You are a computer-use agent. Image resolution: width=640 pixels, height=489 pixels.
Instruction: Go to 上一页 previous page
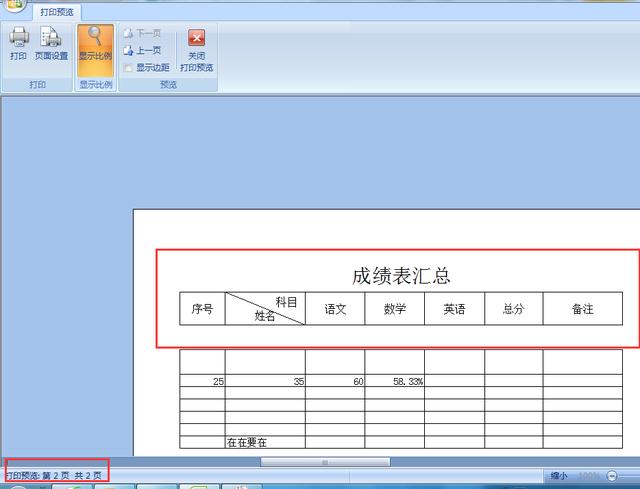coord(142,51)
